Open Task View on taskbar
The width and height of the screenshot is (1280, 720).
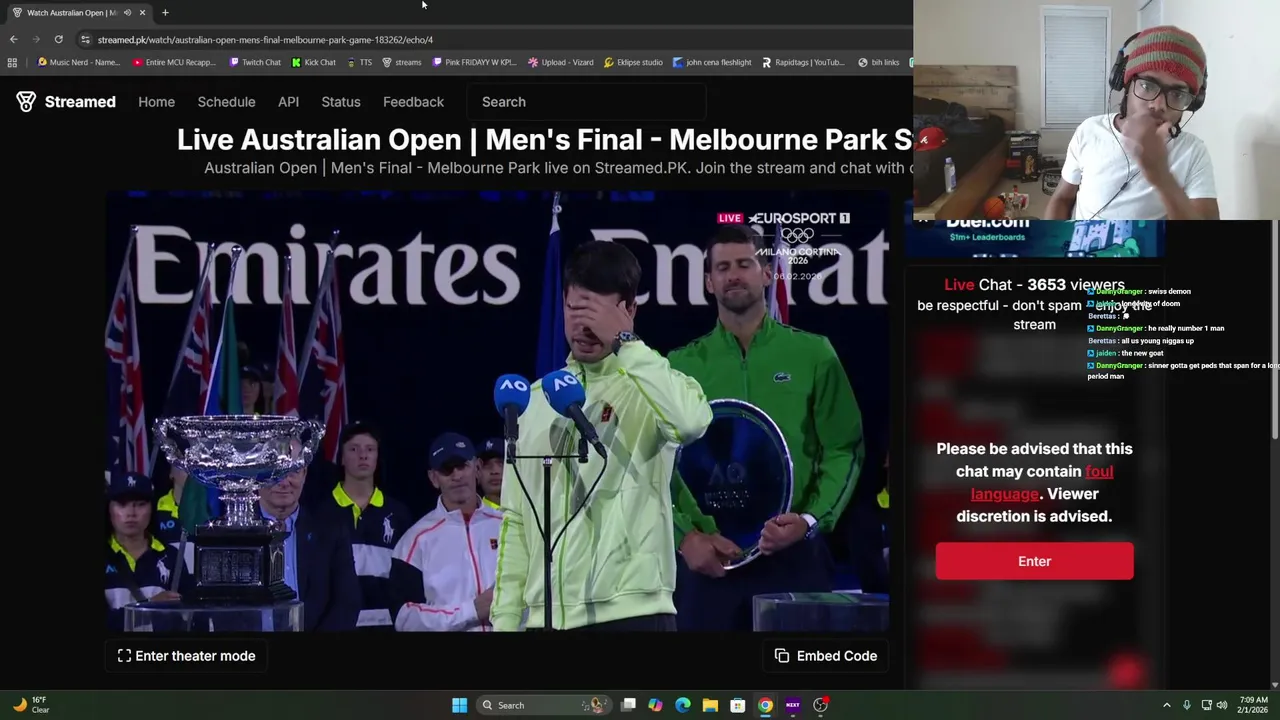[x=628, y=705]
